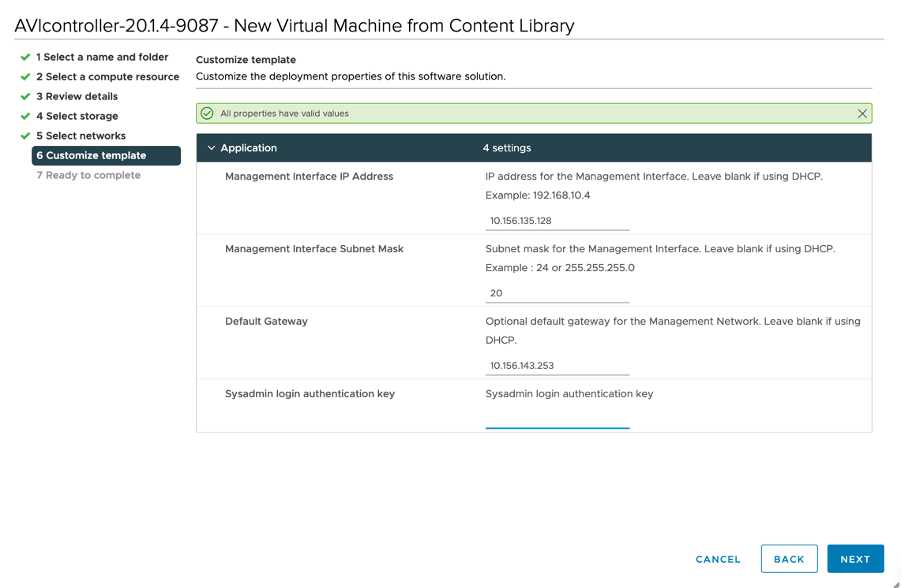Click checkmark beside Select storage step

25,116
